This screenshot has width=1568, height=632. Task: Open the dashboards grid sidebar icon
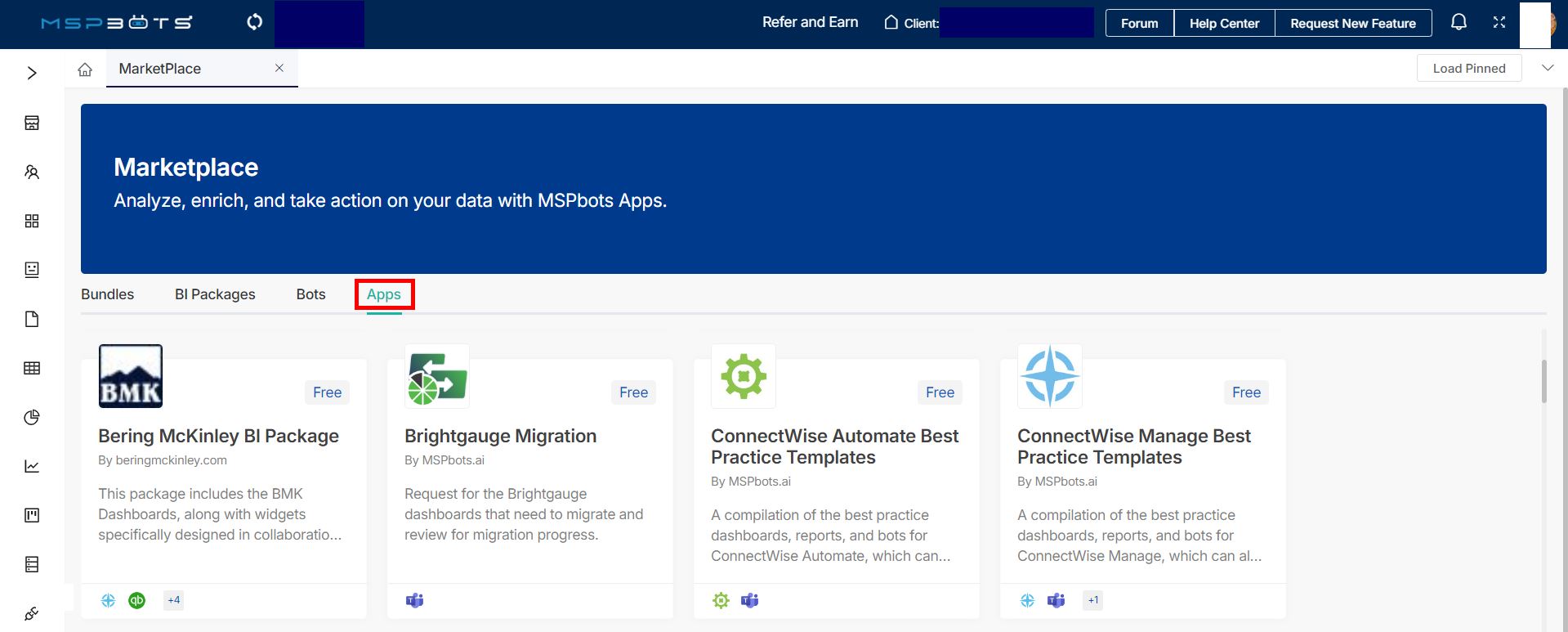pos(32,221)
